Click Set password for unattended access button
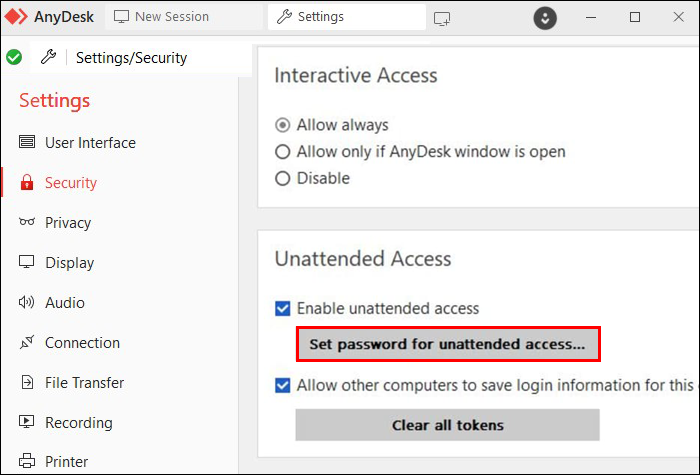The height and width of the screenshot is (475, 700). (x=447, y=344)
